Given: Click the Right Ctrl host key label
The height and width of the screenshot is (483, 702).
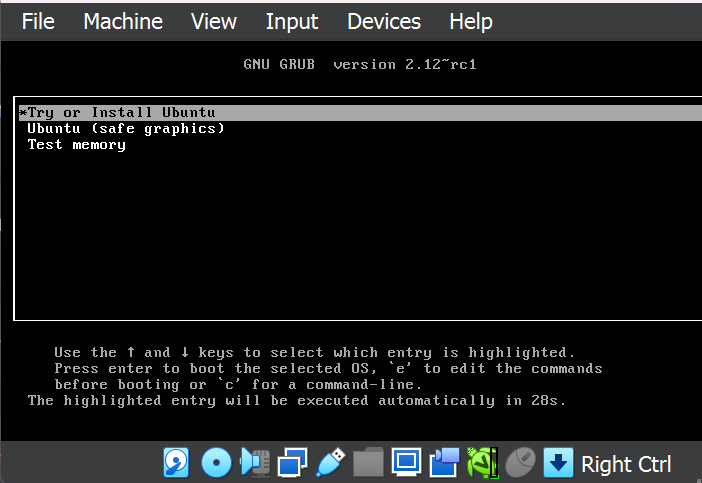Looking at the screenshot, I should point(626,464).
